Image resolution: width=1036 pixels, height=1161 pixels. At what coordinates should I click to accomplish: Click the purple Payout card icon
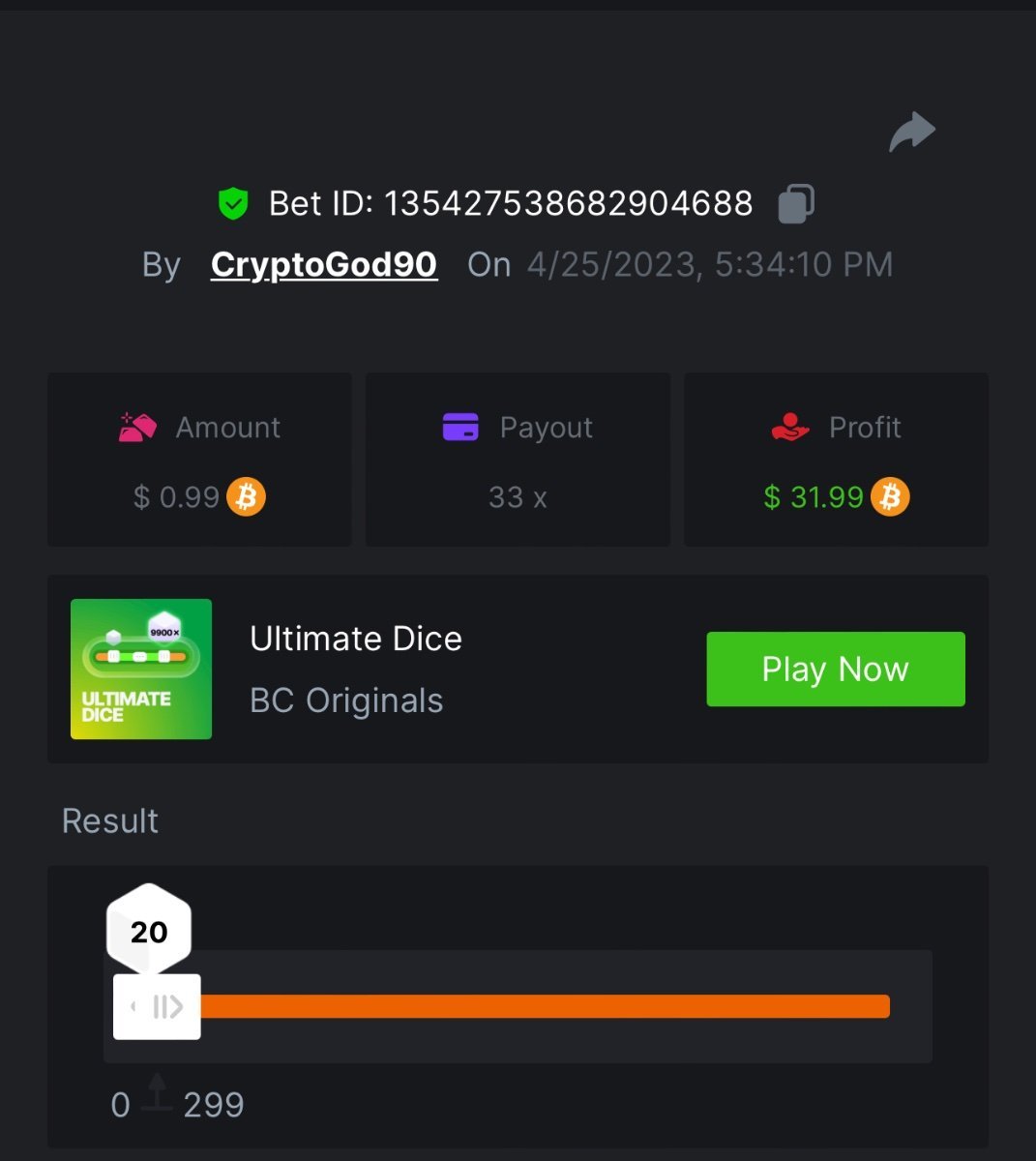click(x=460, y=427)
